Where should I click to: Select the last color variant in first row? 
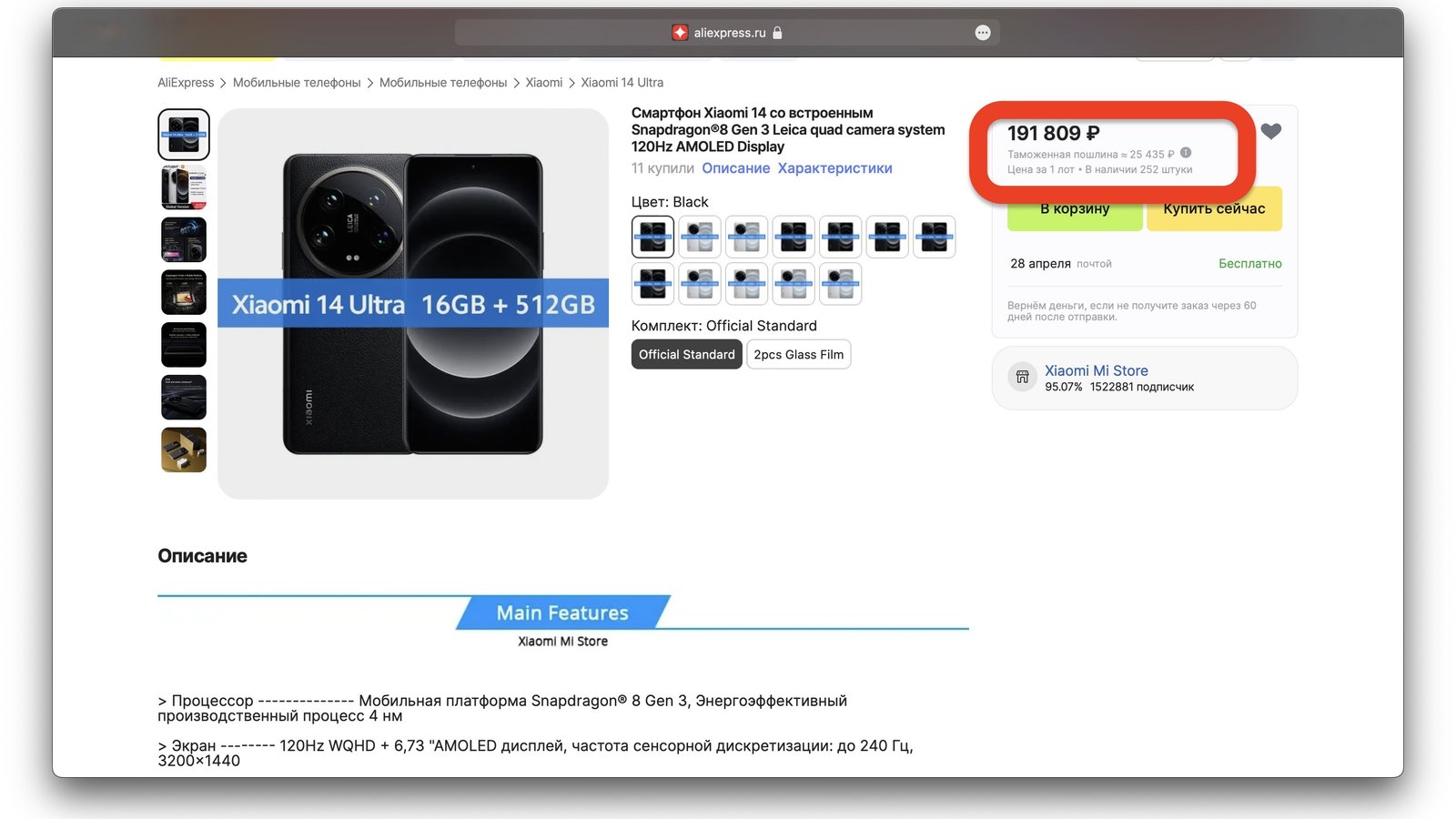point(935,237)
